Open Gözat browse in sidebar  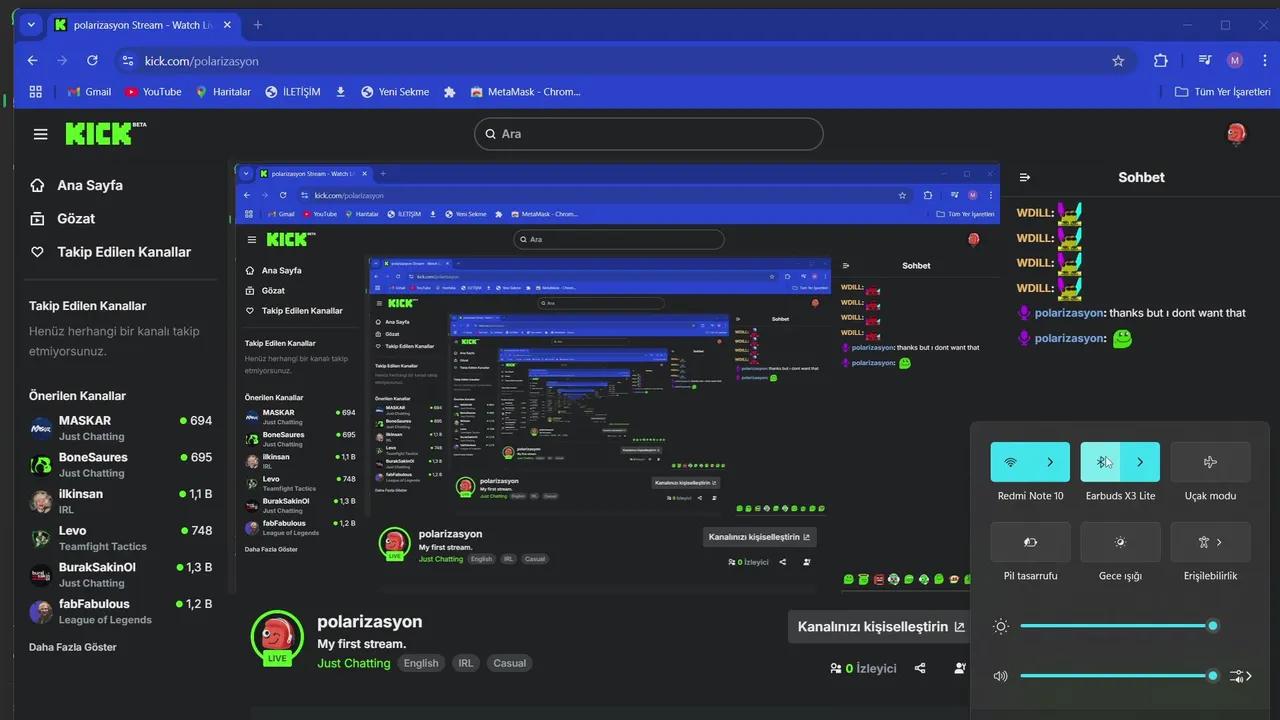coord(63,218)
